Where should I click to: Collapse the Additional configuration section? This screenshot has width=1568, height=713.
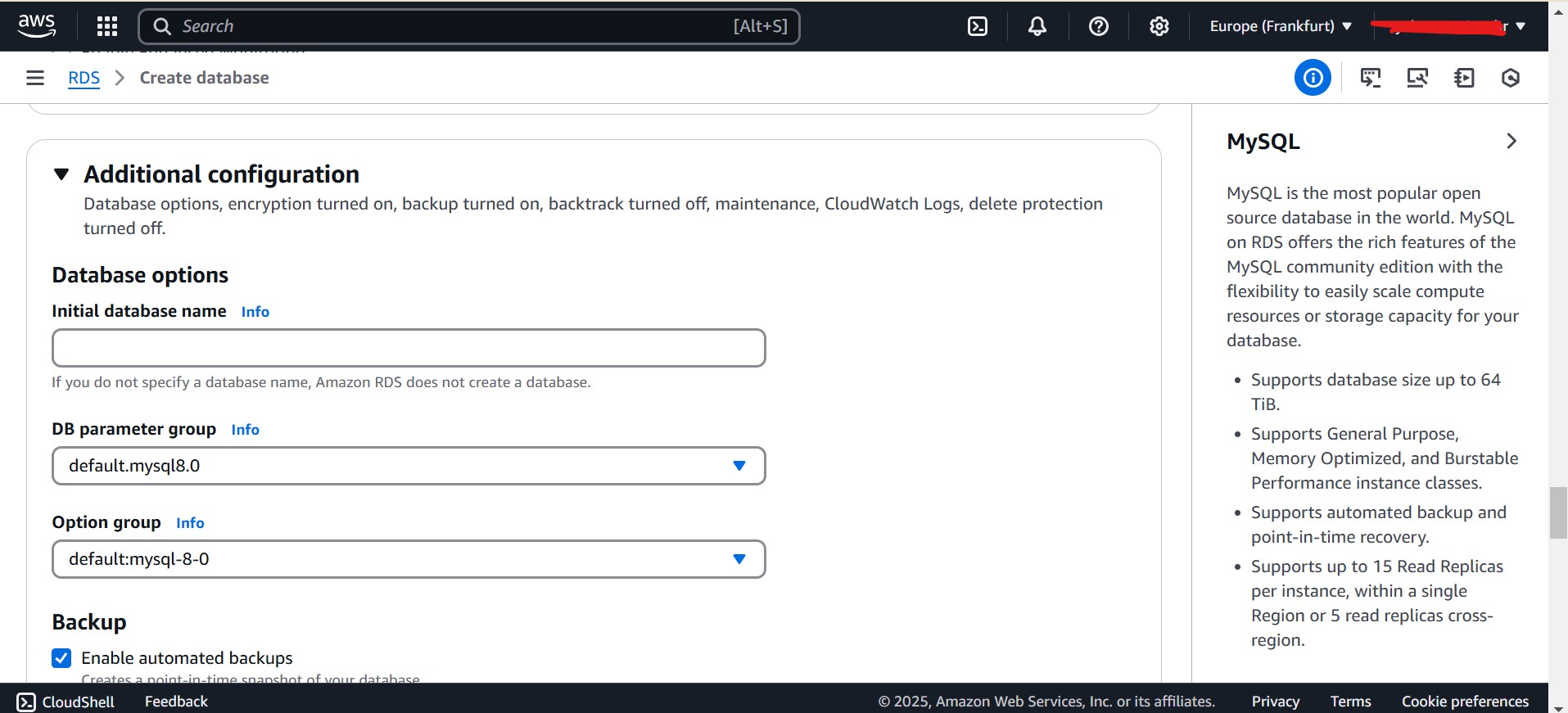tap(61, 174)
